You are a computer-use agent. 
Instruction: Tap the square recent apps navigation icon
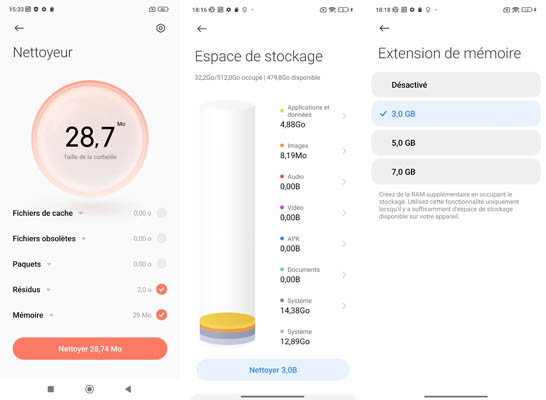click(x=51, y=389)
